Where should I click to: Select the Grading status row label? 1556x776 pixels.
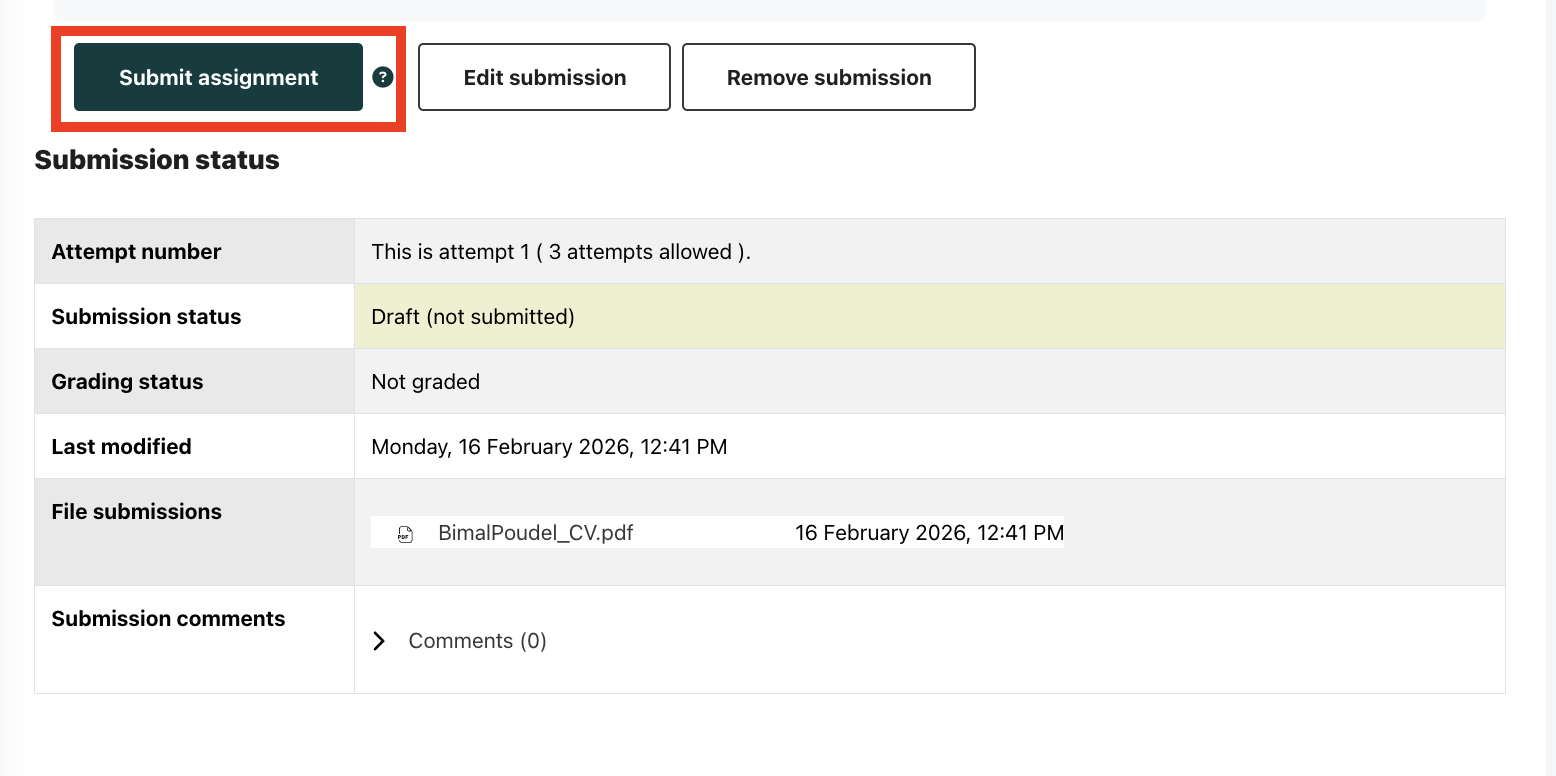click(x=127, y=382)
